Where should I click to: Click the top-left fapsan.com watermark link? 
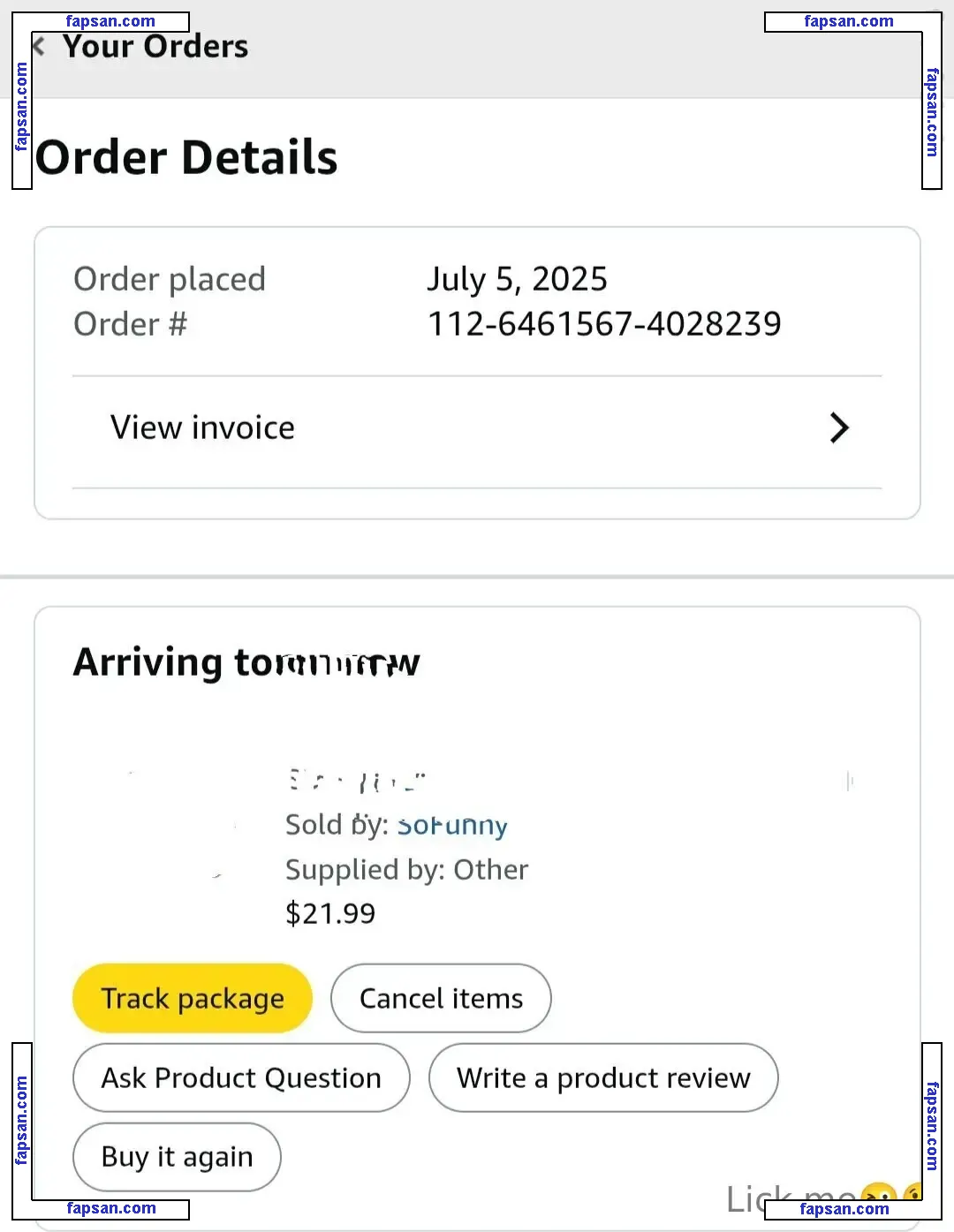click(x=110, y=22)
